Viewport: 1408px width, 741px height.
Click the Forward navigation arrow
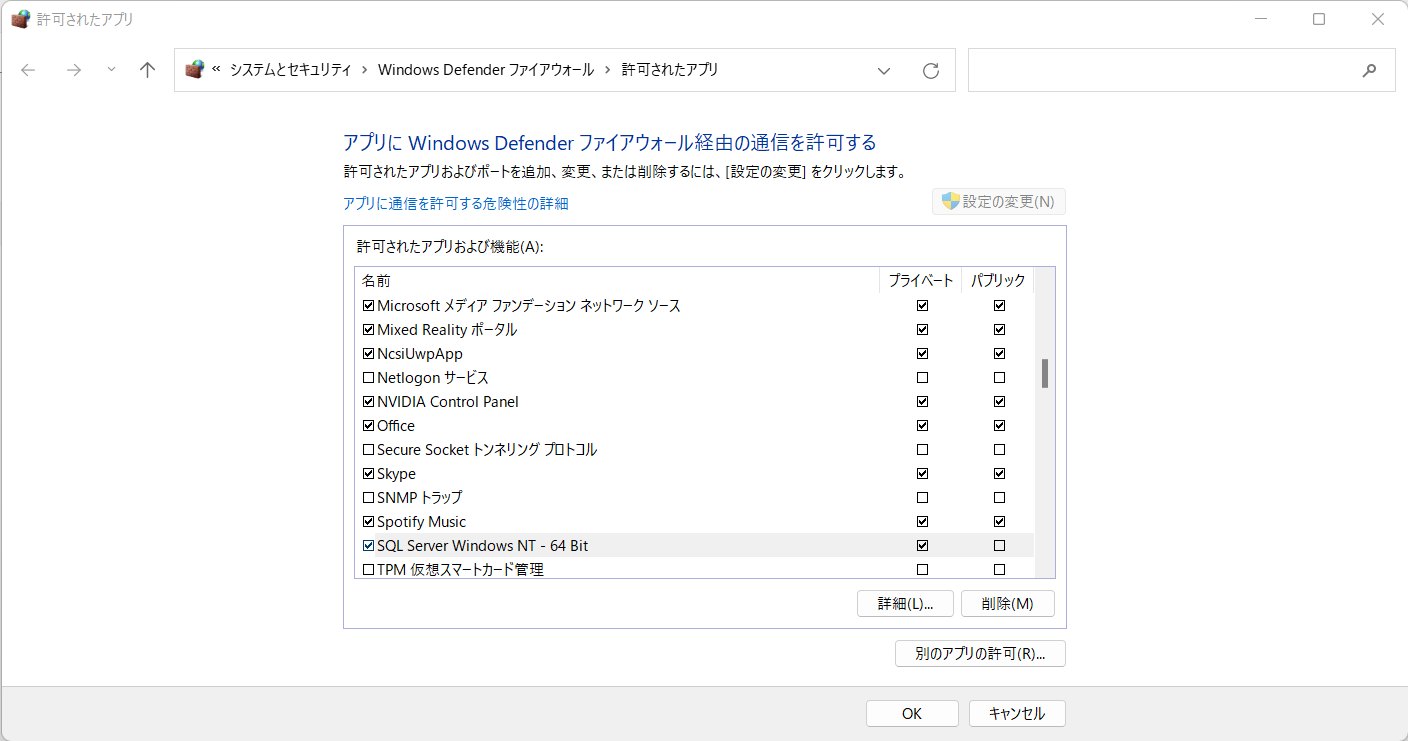coord(73,70)
